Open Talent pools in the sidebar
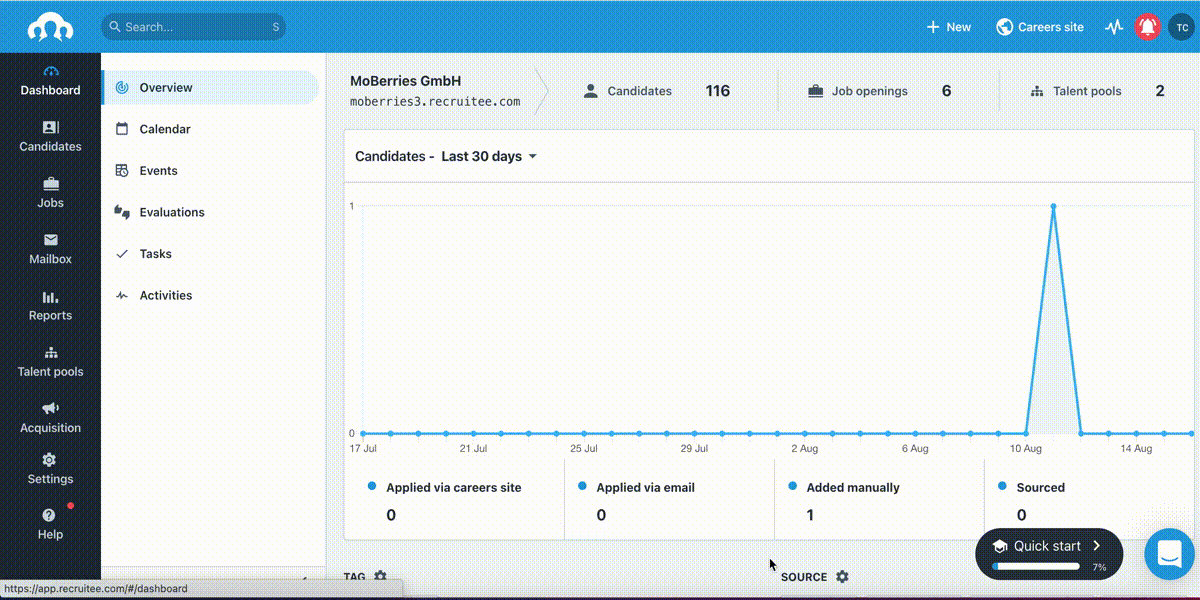The width and height of the screenshot is (1200, 600). (50, 362)
